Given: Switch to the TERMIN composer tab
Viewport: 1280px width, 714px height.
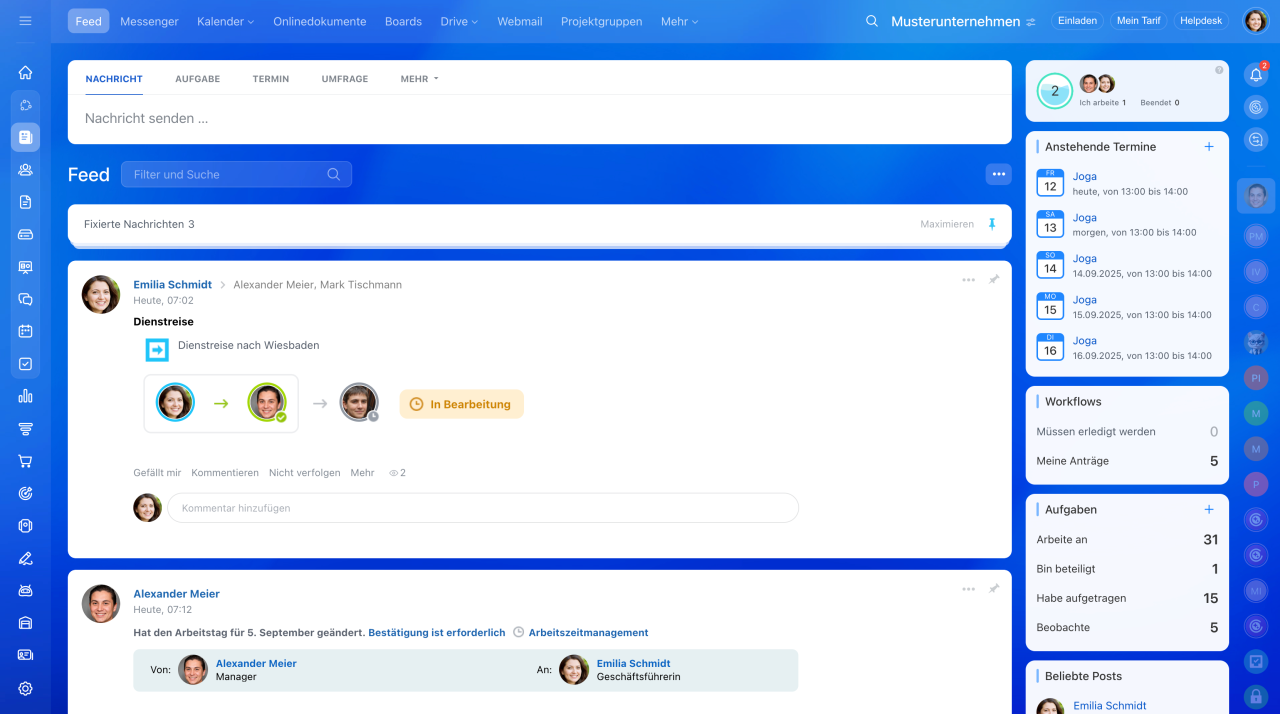Looking at the screenshot, I should click(x=271, y=78).
